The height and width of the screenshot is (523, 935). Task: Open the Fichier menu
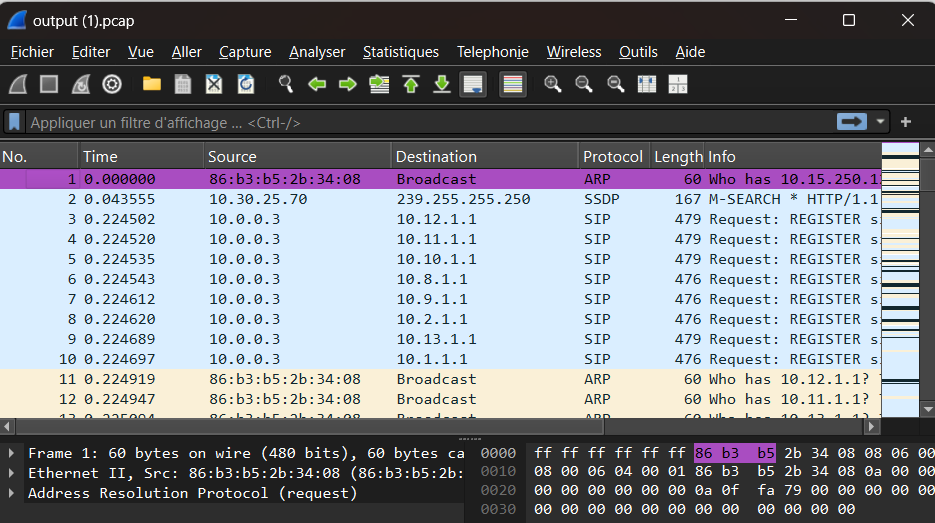32,52
